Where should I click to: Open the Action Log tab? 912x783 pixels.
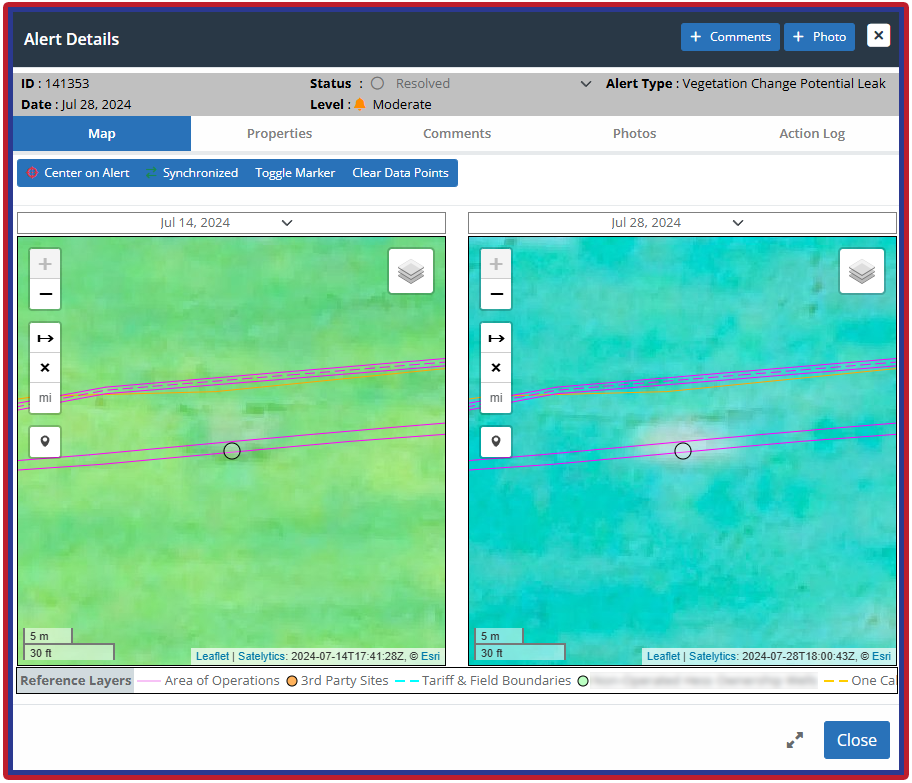[811, 133]
